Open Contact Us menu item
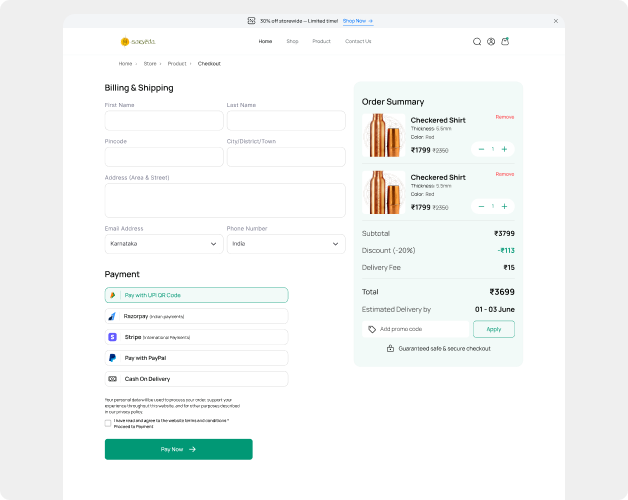 [x=358, y=42]
